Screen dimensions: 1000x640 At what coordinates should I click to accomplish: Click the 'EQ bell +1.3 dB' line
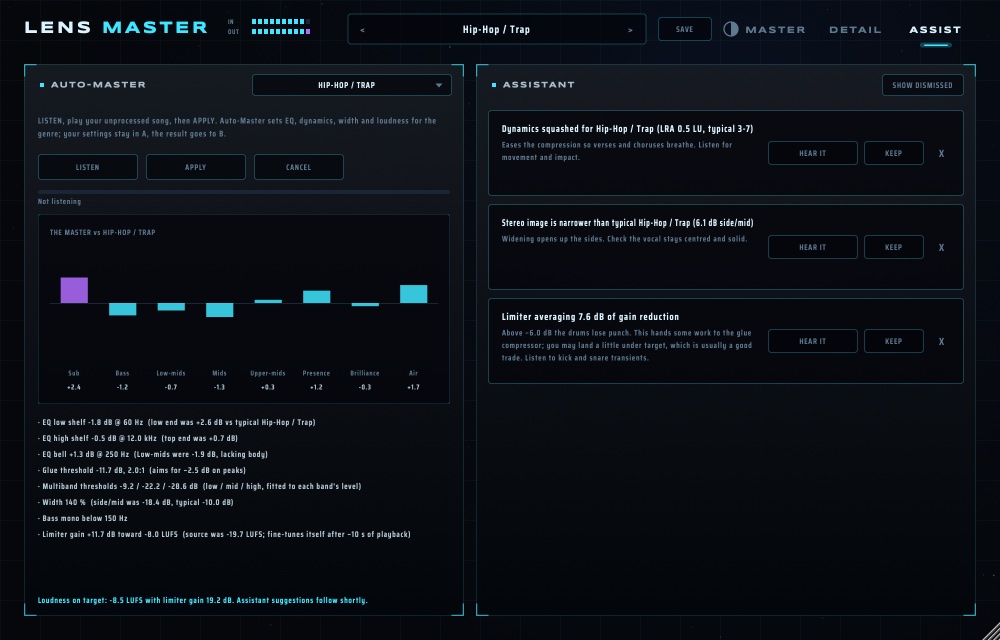point(152,455)
